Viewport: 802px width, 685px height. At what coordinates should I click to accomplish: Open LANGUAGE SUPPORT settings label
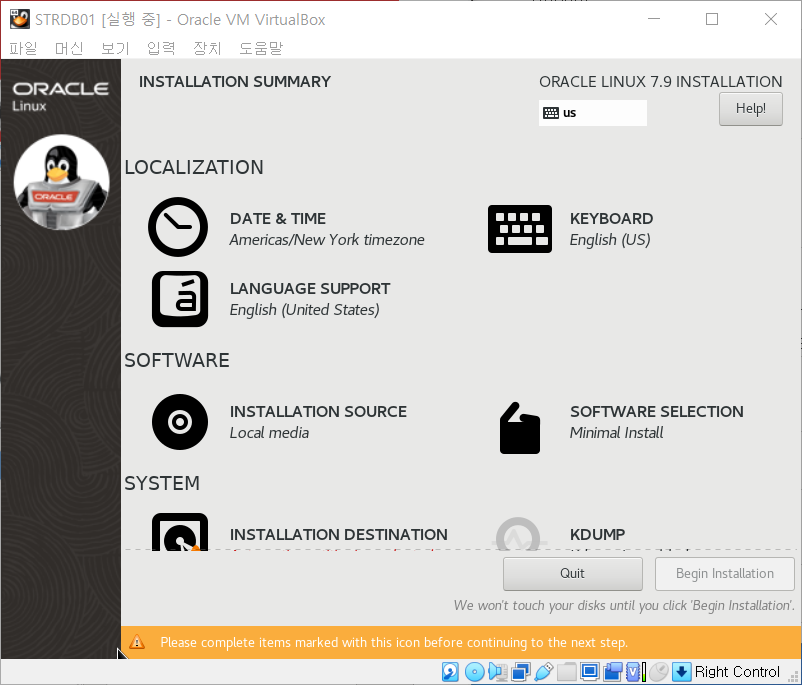(x=310, y=289)
